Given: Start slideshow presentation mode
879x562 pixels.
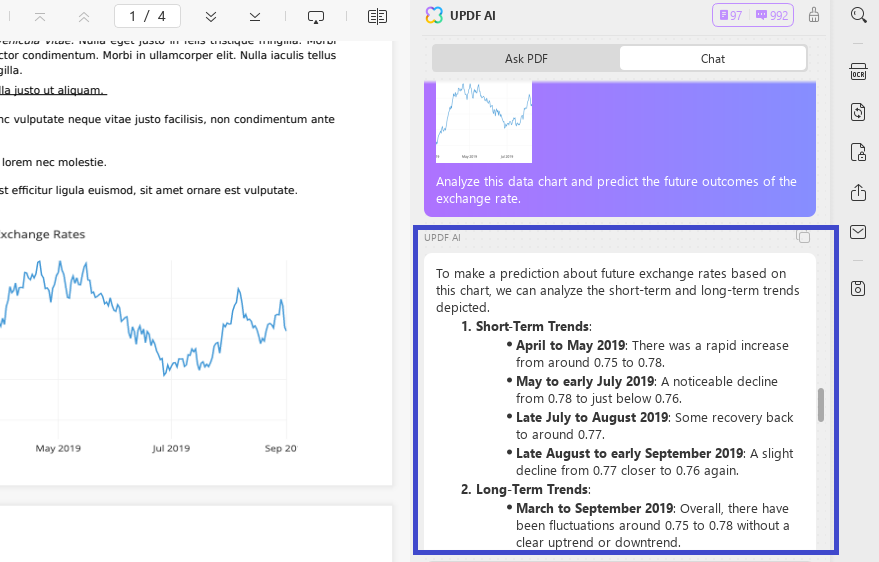Looking at the screenshot, I should (x=316, y=17).
